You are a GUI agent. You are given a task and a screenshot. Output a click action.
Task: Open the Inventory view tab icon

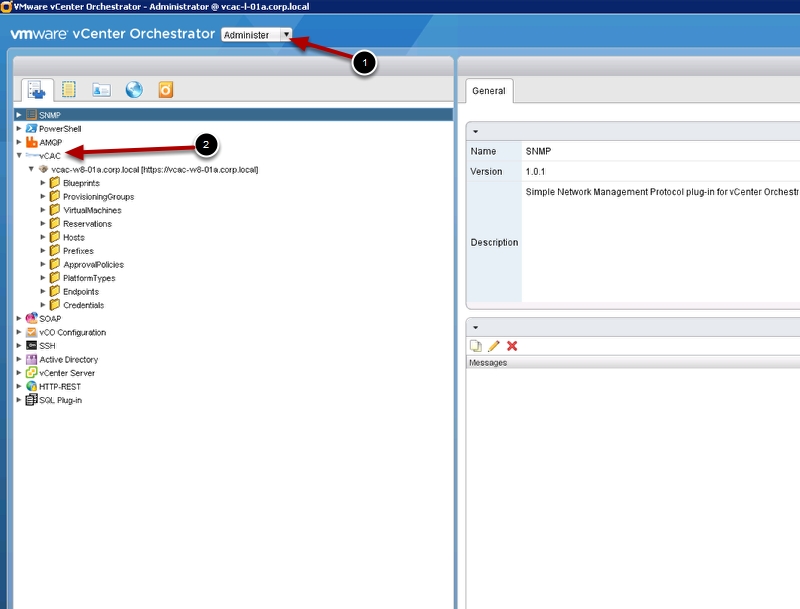[37, 90]
